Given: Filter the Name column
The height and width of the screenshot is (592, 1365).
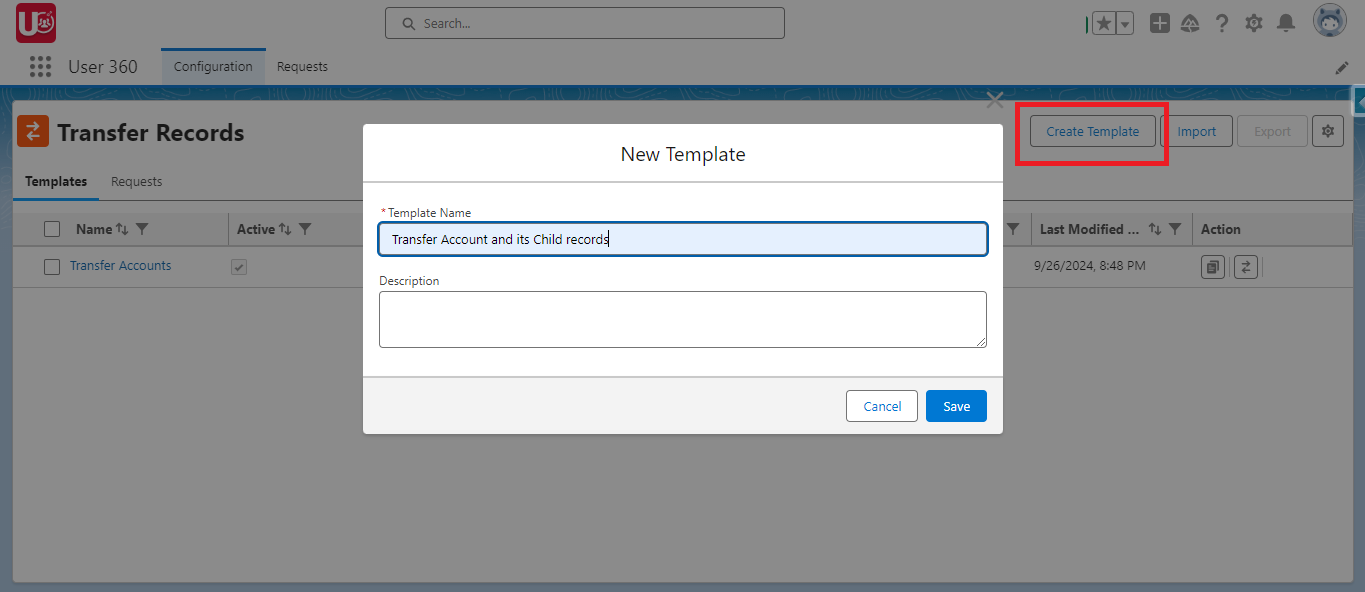Looking at the screenshot, I should tap(142, 229).
